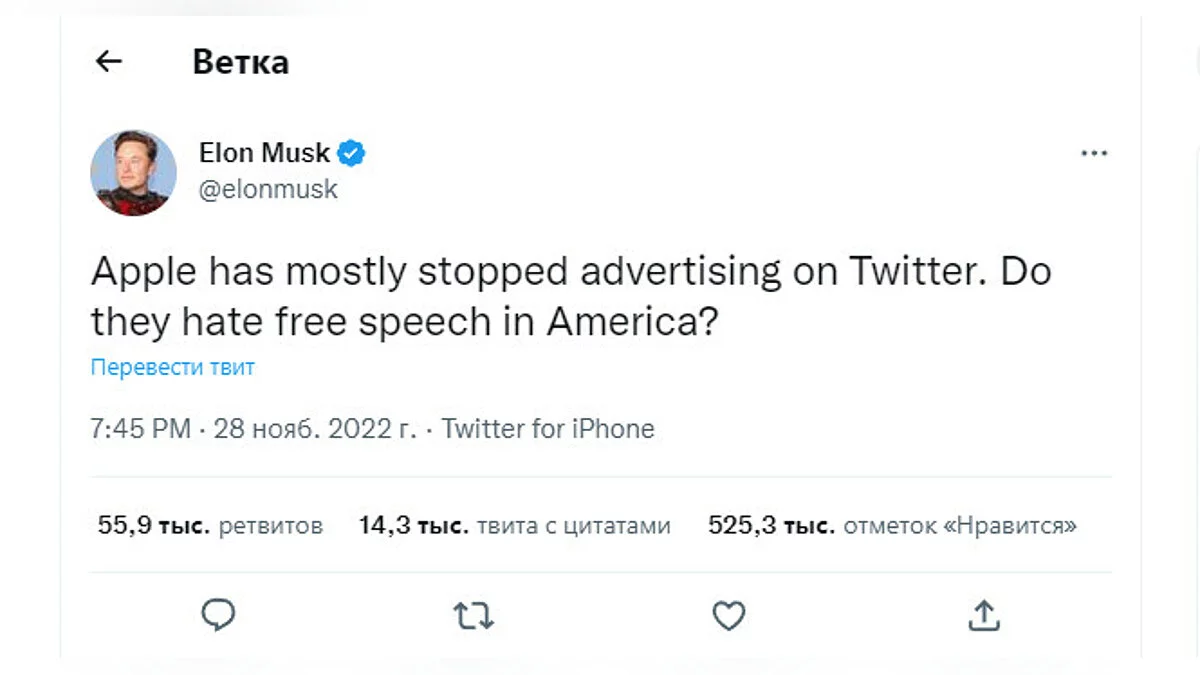Open the Twitter for iPhone source link
This screenshot has width=1200, height=675.
click(x=548, y=429)
